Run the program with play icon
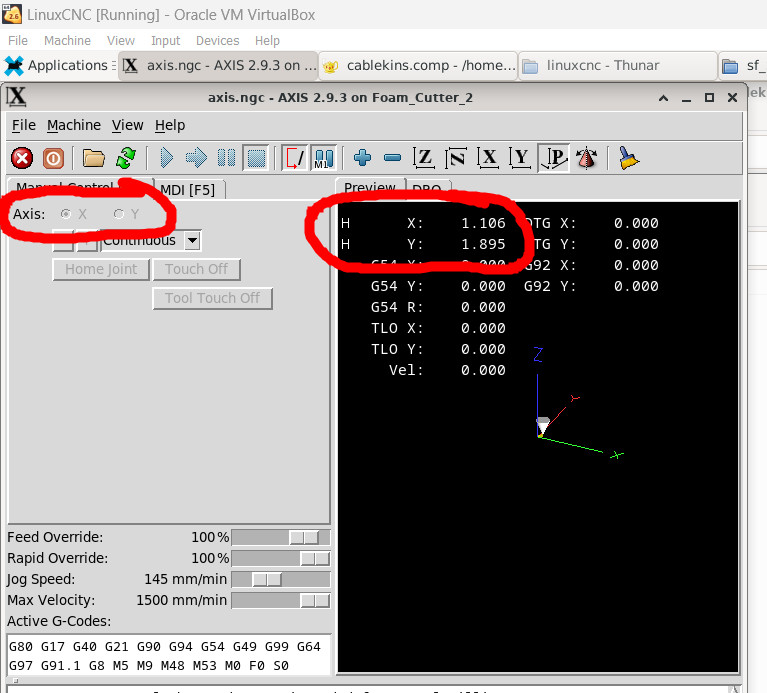The image size is (767, 693). (167, 158)
